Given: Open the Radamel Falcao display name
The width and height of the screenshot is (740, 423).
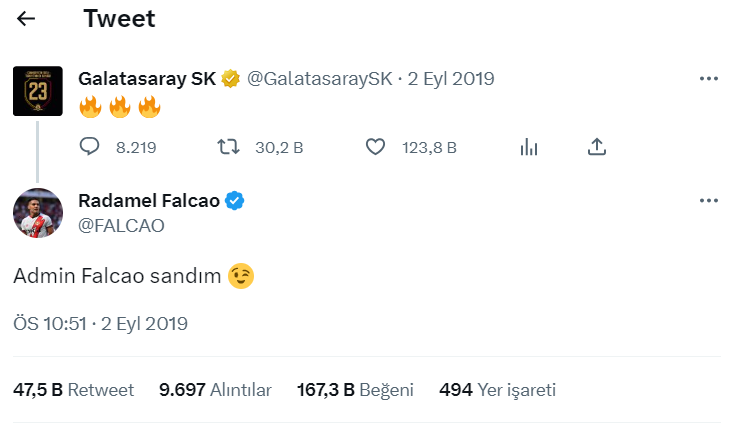Looking at the screenshot, I should point(149,201).
